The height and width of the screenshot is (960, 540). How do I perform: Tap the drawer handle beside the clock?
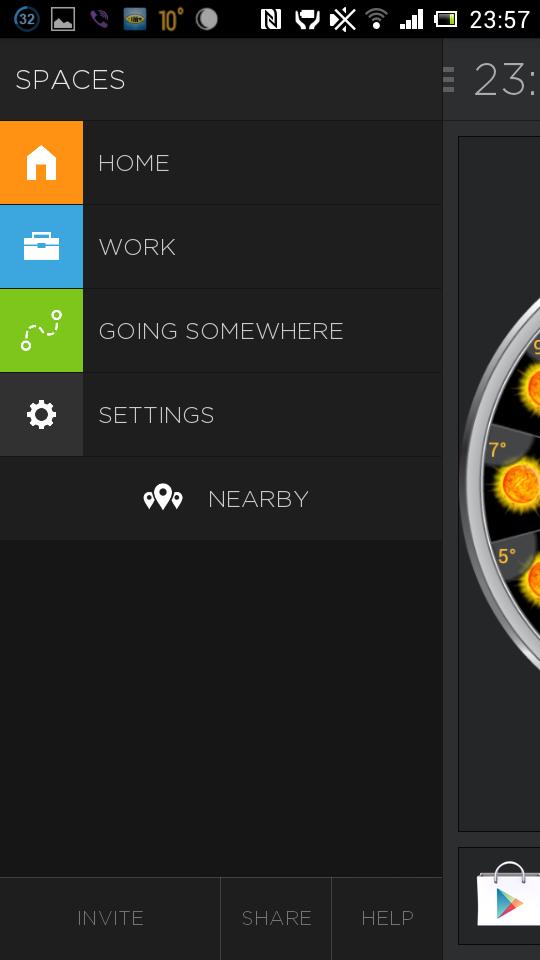click(449, 80)
